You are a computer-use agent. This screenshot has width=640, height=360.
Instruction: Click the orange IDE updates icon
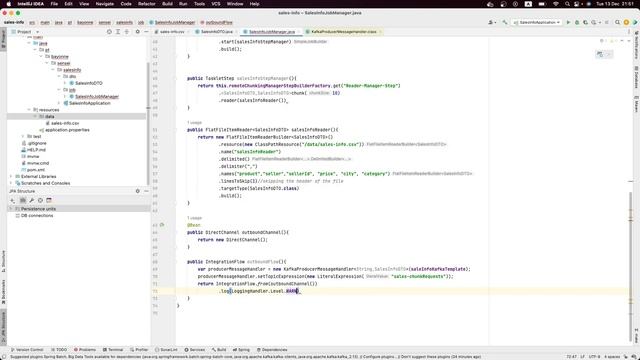626,22
